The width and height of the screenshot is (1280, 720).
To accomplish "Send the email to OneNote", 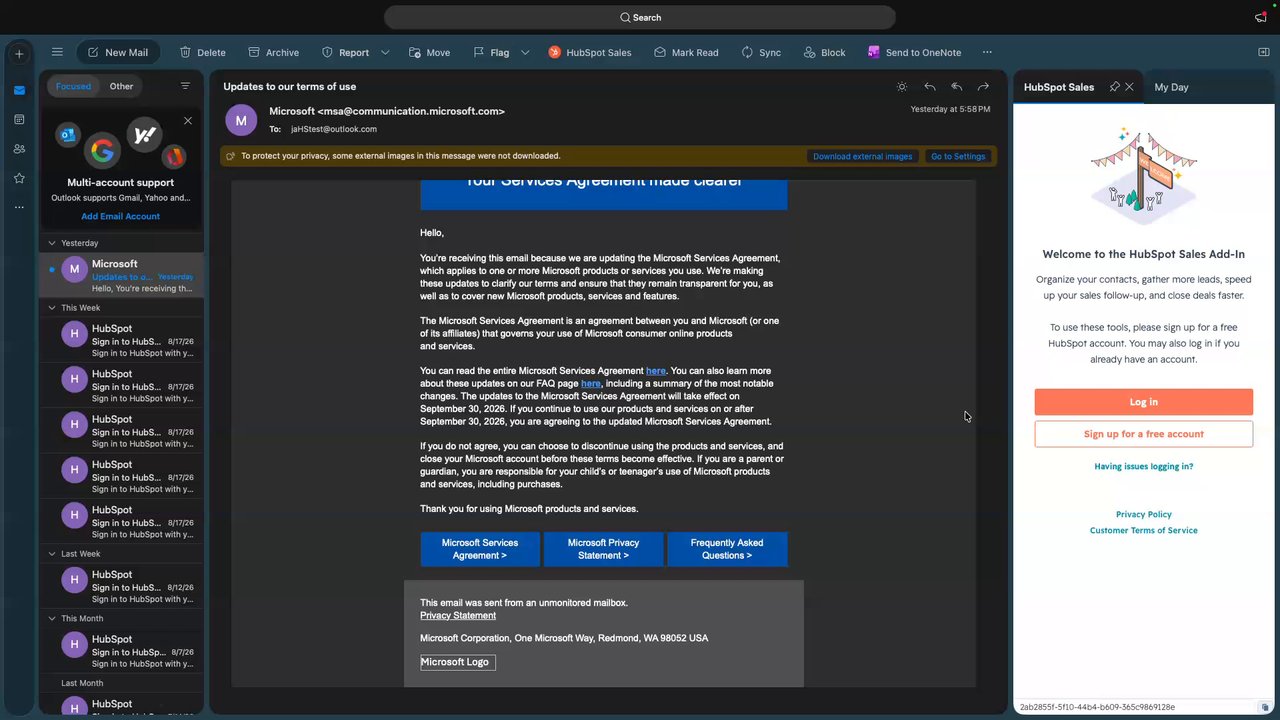I will coord(914,52).
